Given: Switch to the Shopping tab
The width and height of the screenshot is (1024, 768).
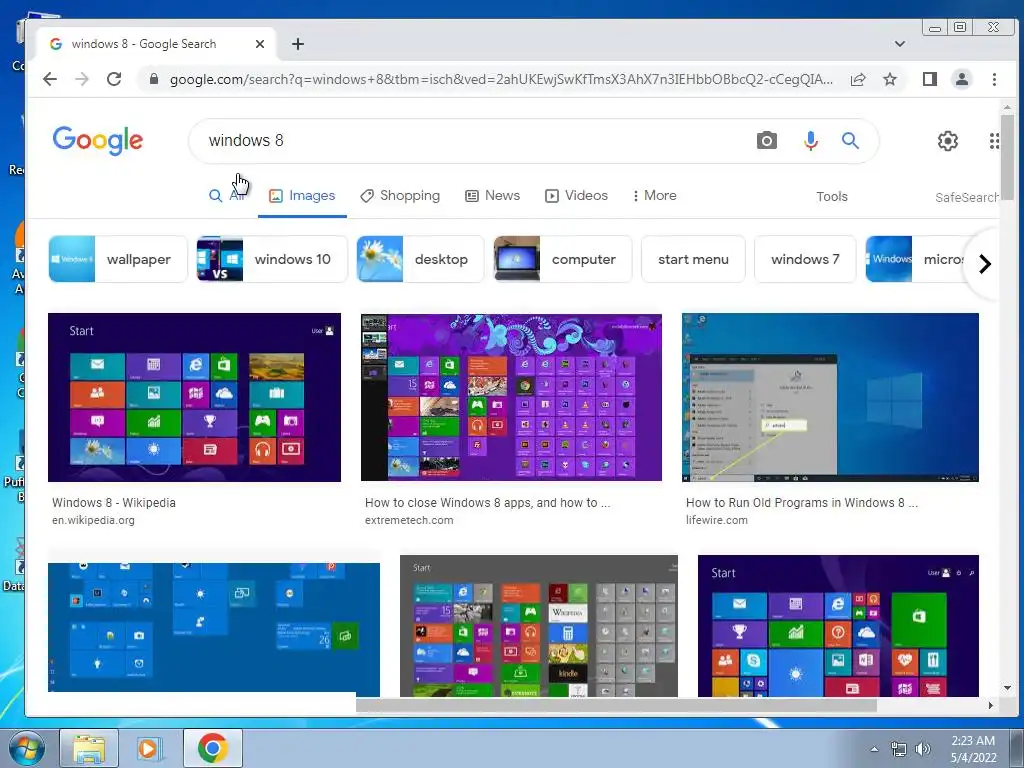Looking at the screenshot, I should point(400,195).
